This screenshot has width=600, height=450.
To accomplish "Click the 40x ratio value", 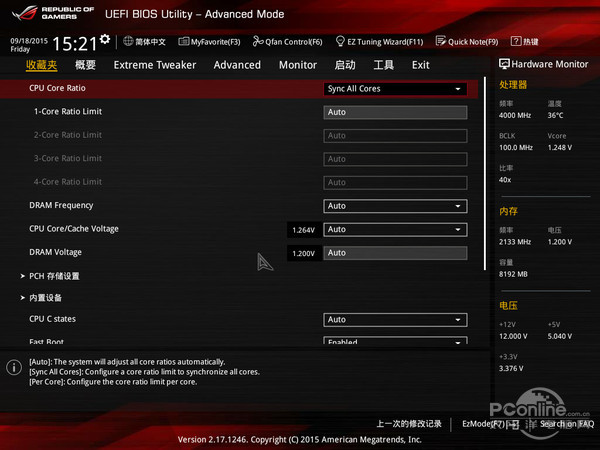I will click(505, 179).
